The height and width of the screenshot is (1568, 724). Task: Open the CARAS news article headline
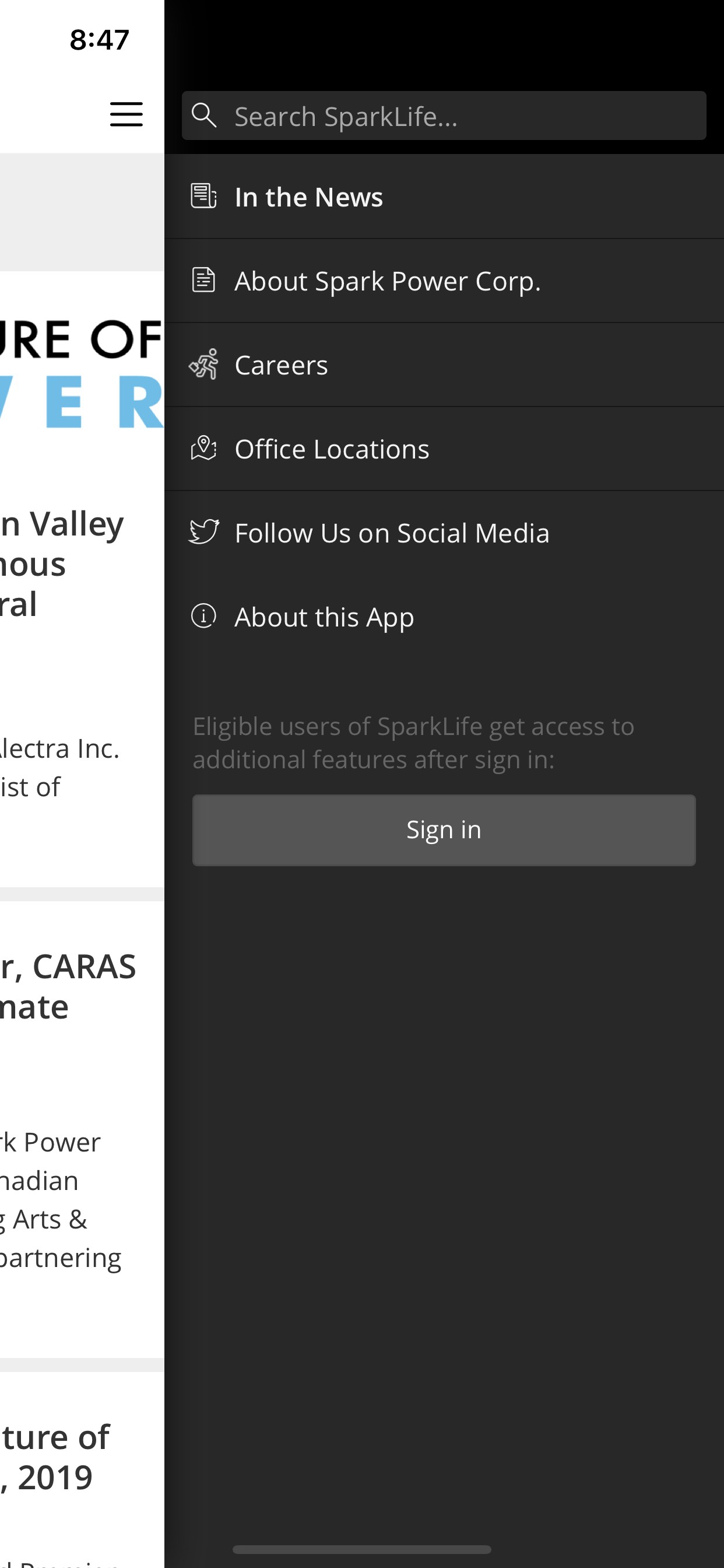point(67,986)
